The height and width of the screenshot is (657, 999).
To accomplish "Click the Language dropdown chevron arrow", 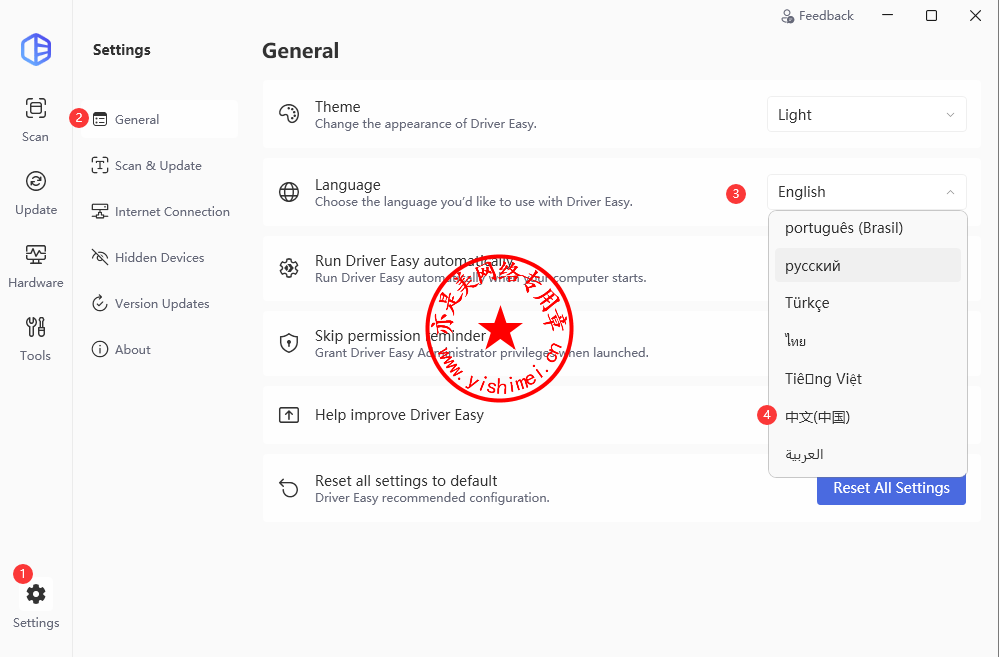I will click(950, 192).
